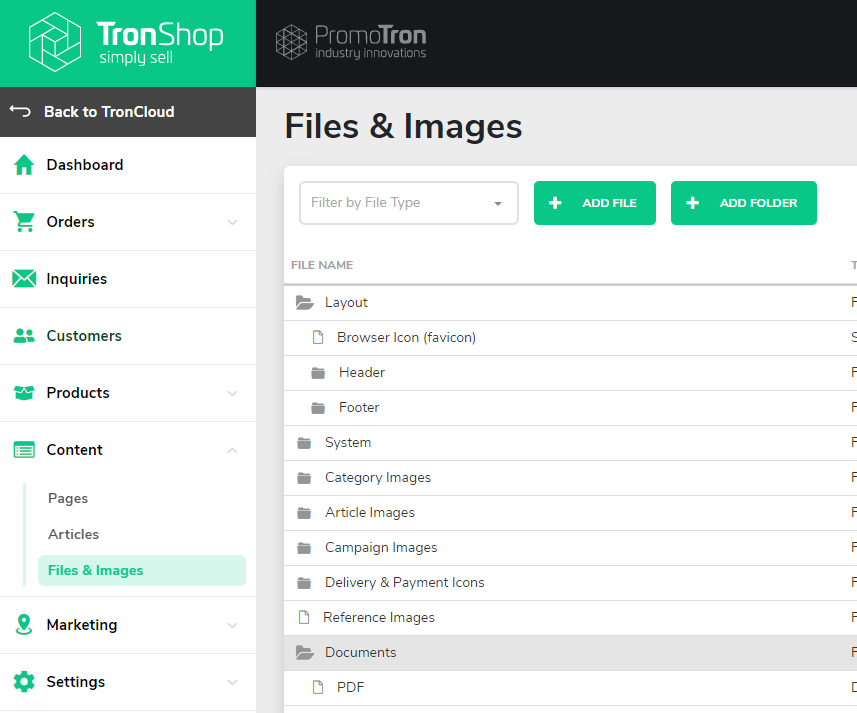Click the Customers people icon
The image size is (857, 713).
pyautogui.click(x=24, y=336)
